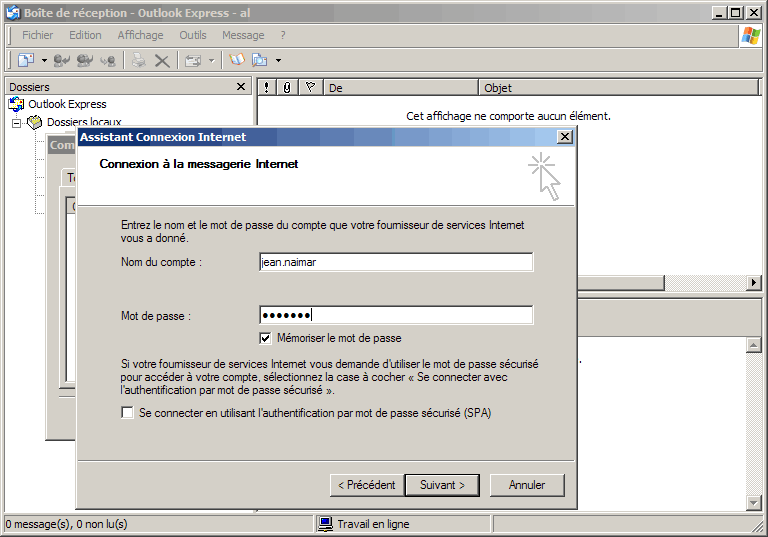Click the Nom du compte input field
Screen dimensions: 768x537
click(x=395, y=262)
